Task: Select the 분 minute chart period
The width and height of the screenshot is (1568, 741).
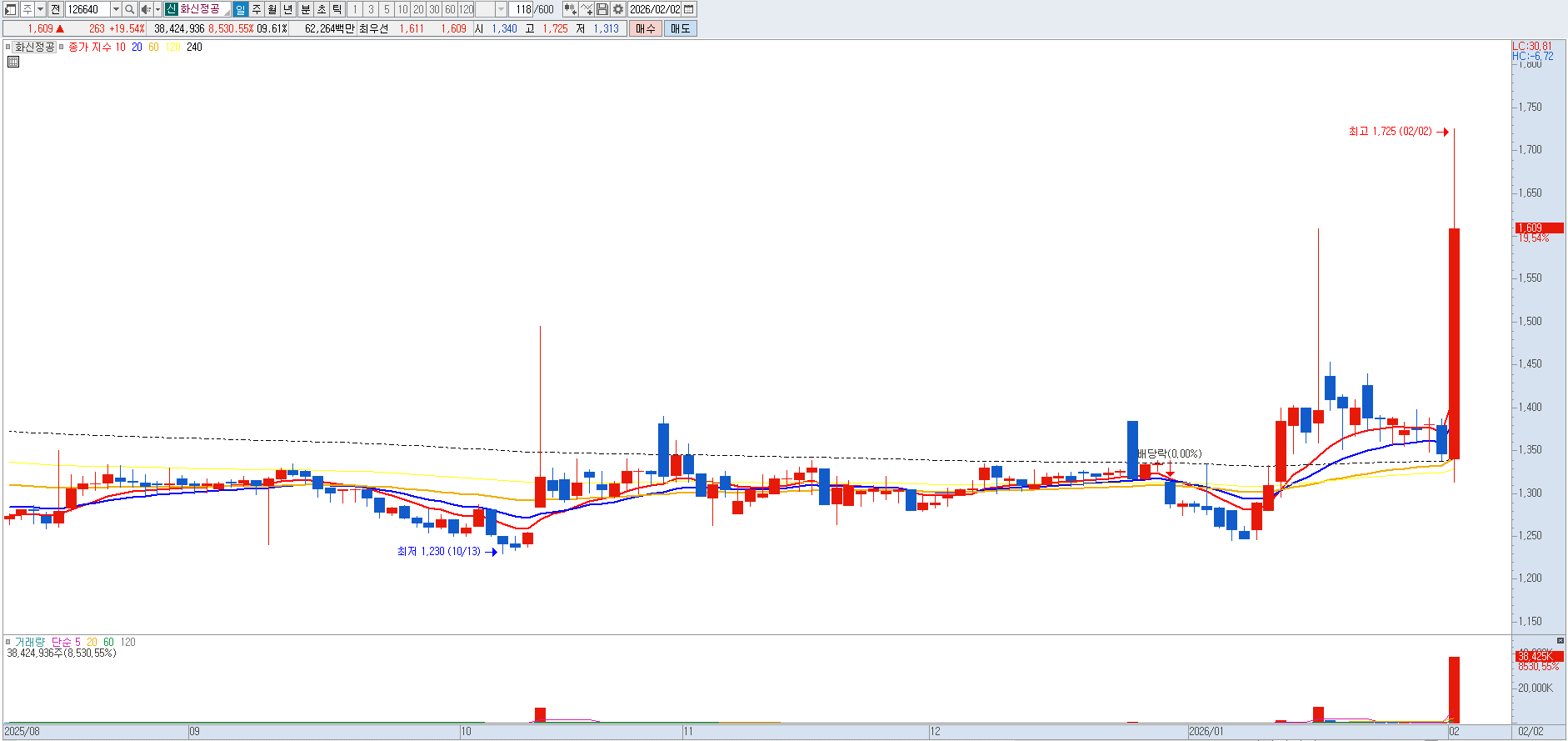Action: coord(305,9)
